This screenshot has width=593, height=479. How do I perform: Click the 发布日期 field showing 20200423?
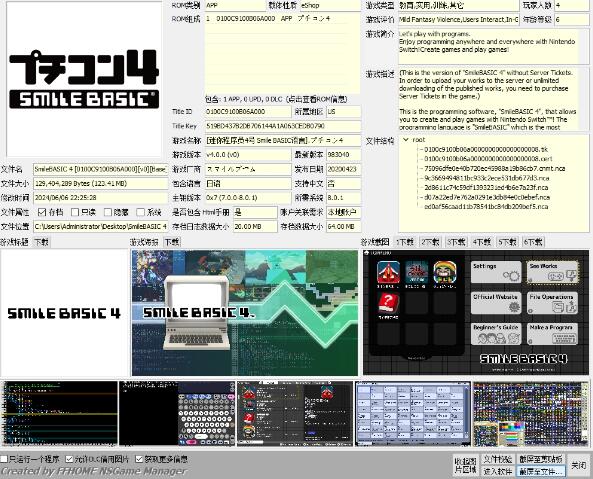pyautogui.click(x=343, y=169)
